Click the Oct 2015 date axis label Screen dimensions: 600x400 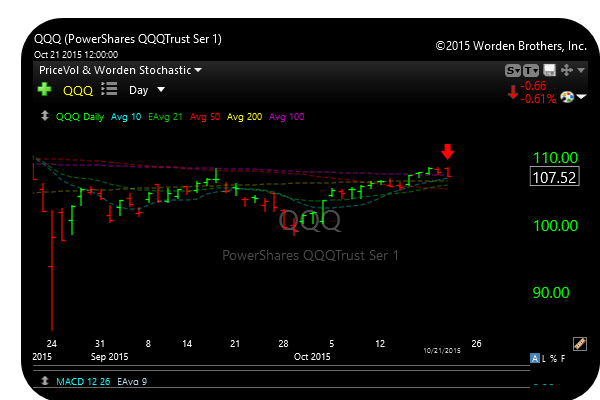pyautogui.click(x=312, y=356)
